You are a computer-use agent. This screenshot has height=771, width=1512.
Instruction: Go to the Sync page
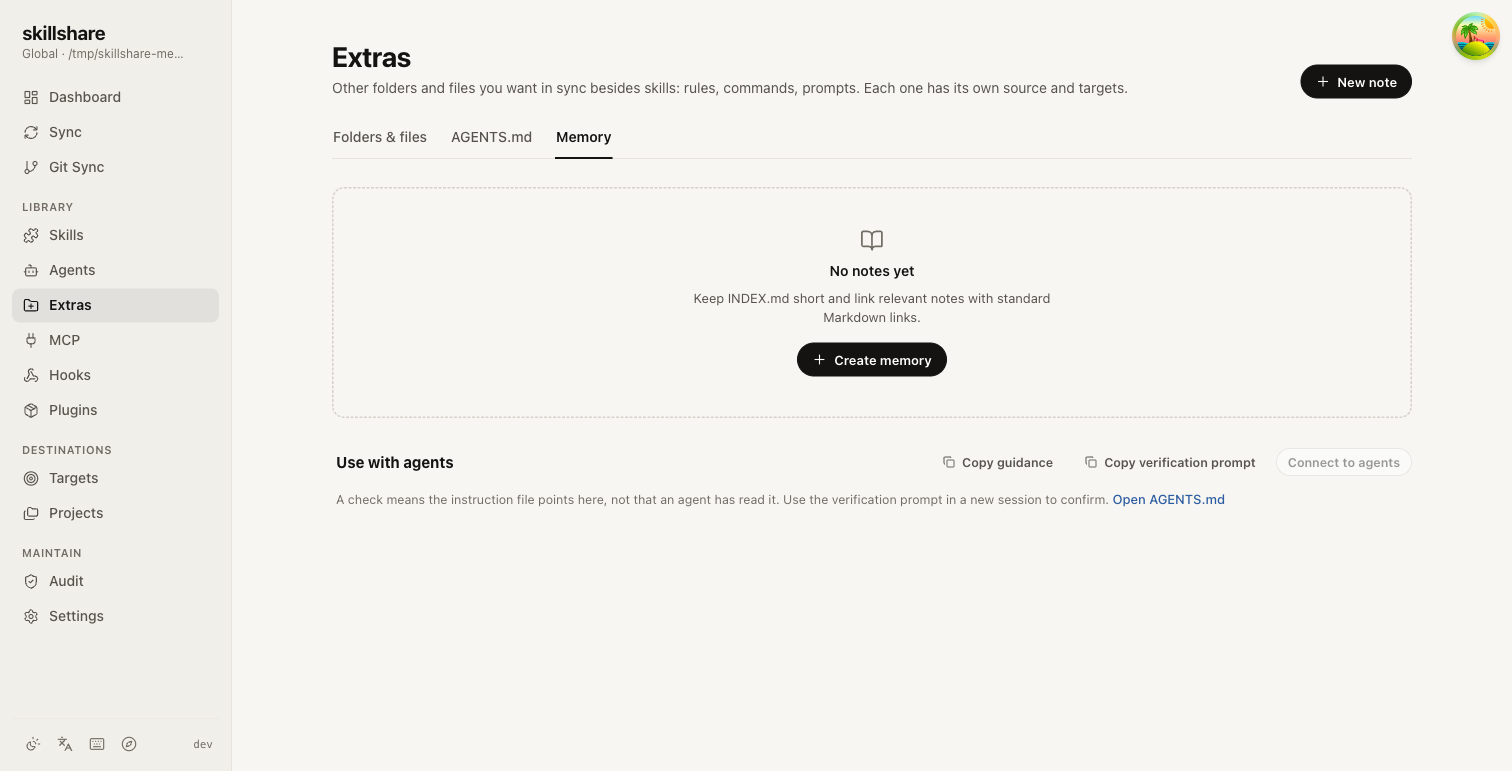[x=115, y=132]
